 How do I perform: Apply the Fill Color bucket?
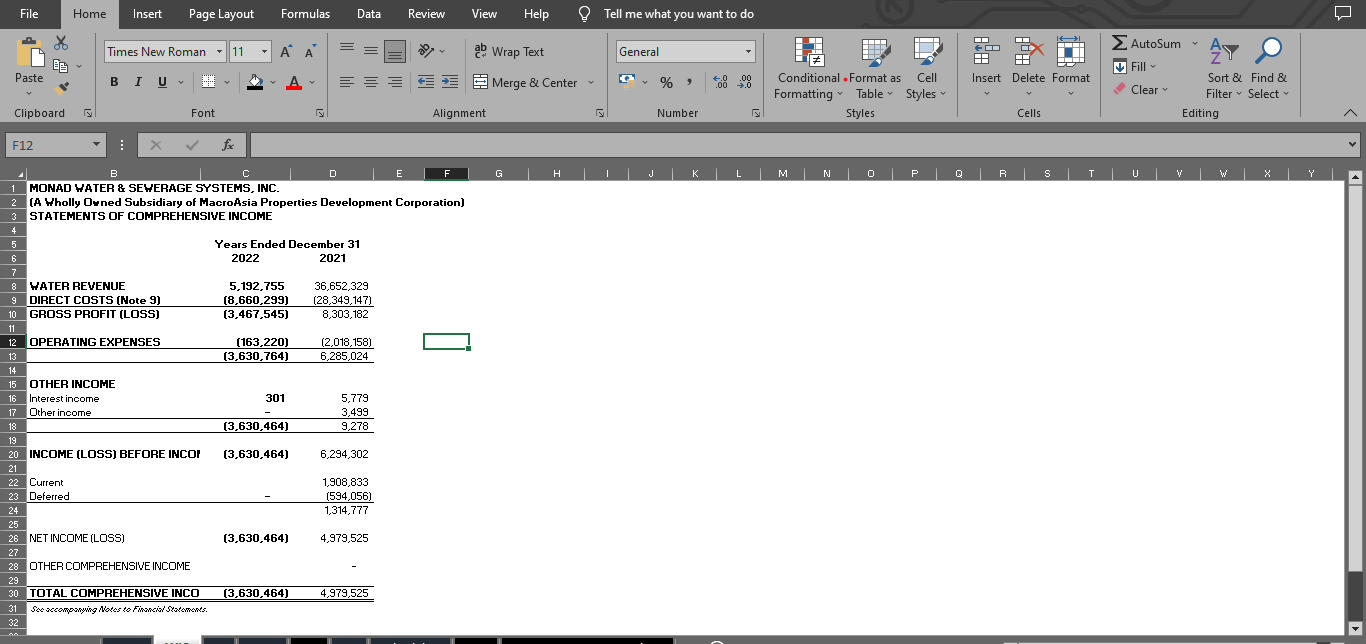[256, 82]
